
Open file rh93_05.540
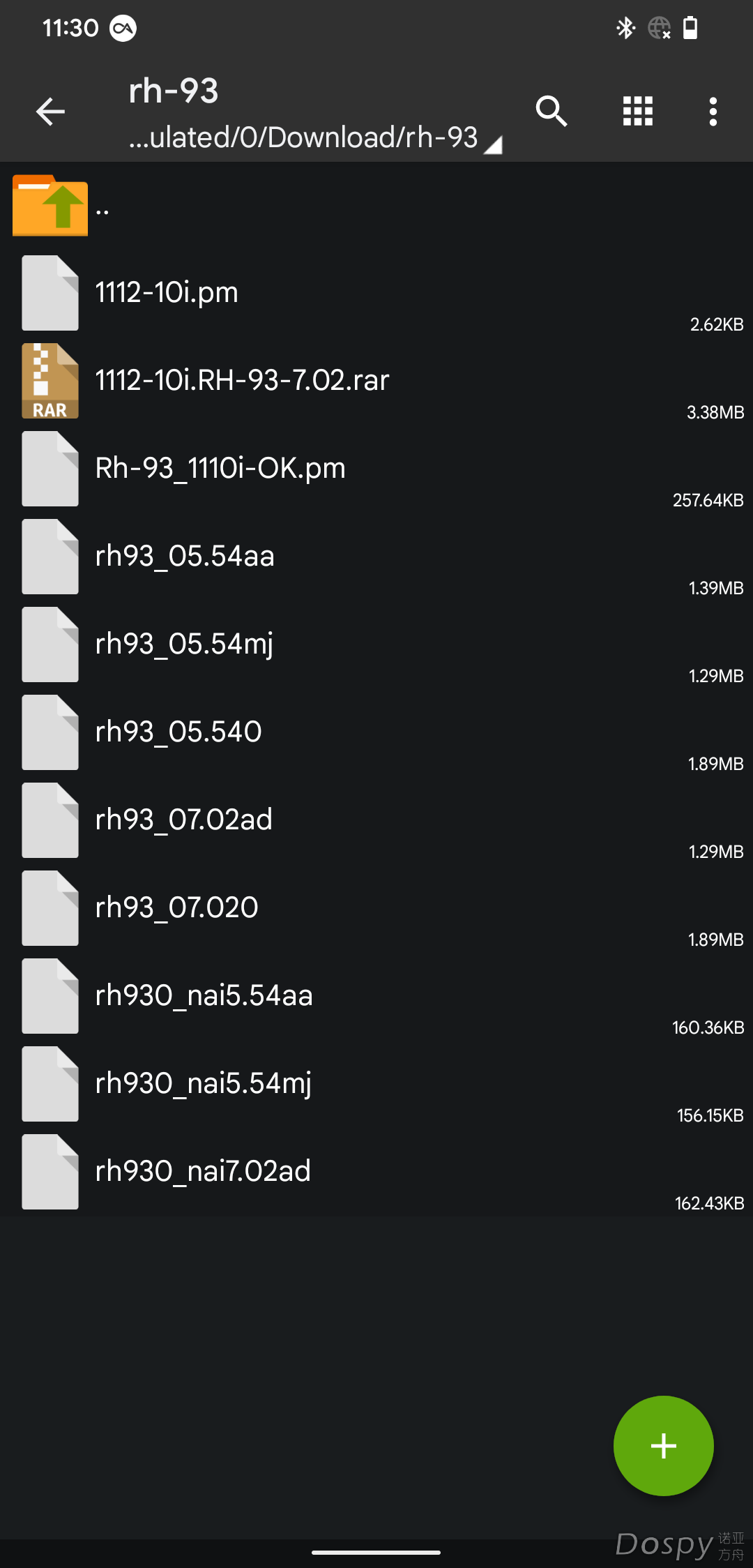pyautogui.click(x=376, y=732)
